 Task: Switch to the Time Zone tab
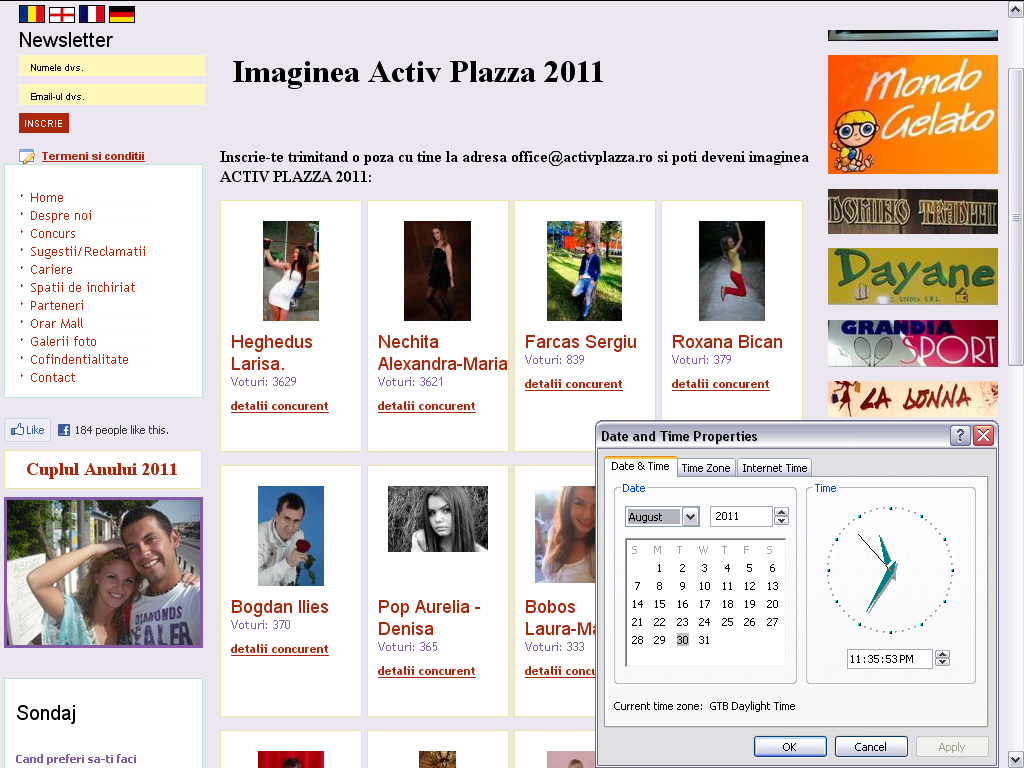point(705,466)
